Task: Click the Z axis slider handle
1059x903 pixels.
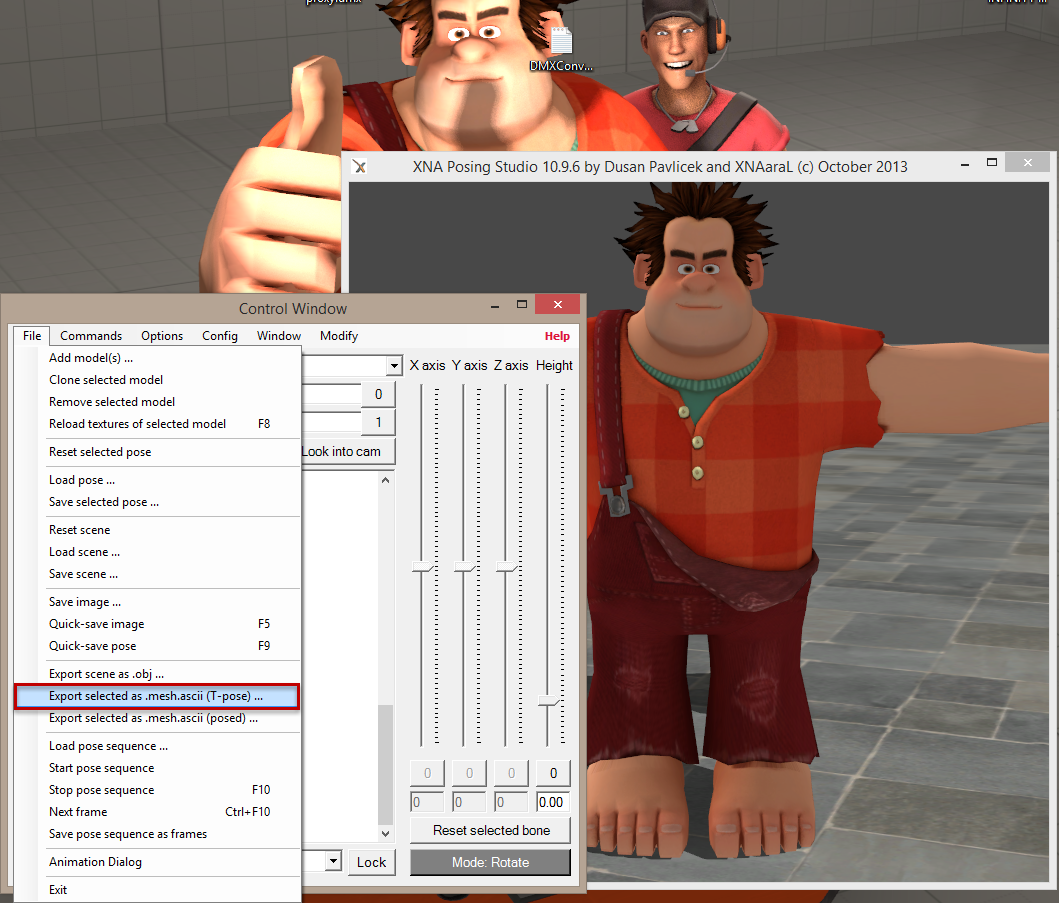Action: pyautogui.click(x=507, y=566)
